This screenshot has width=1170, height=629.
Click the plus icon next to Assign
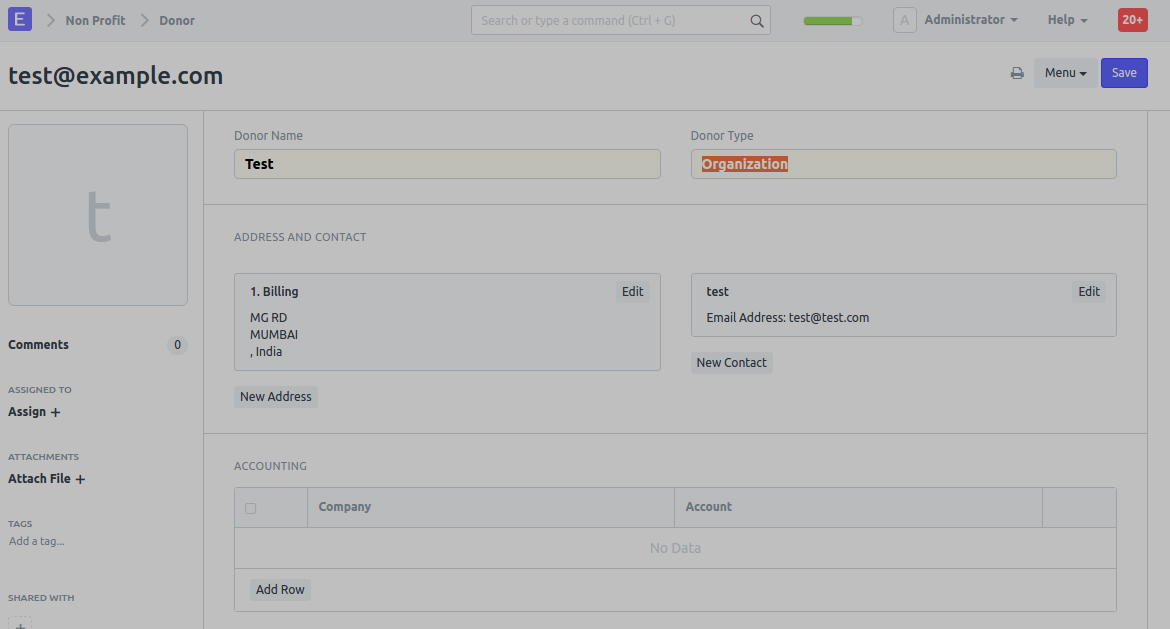[55, 412]
